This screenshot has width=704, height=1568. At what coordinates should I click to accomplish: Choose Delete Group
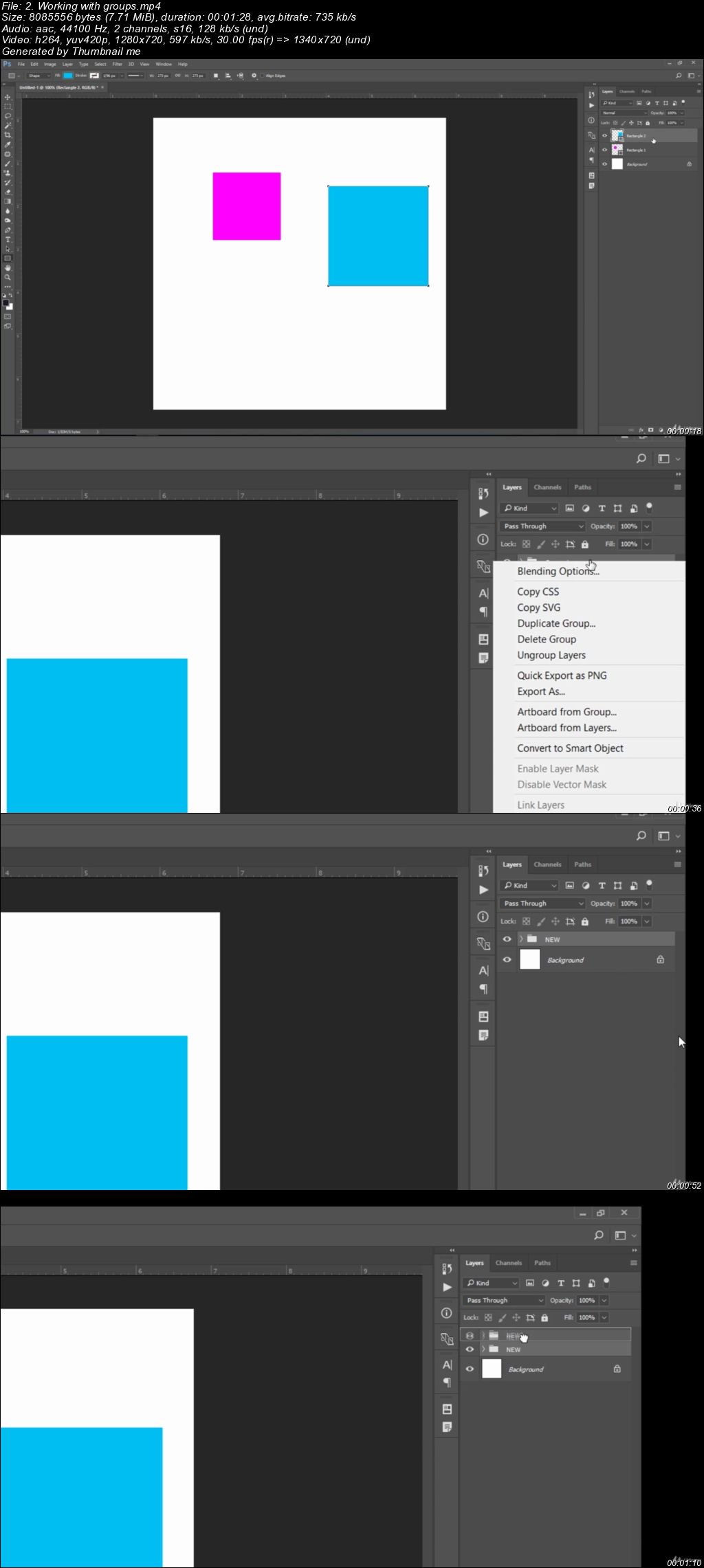tap(547, 640)
